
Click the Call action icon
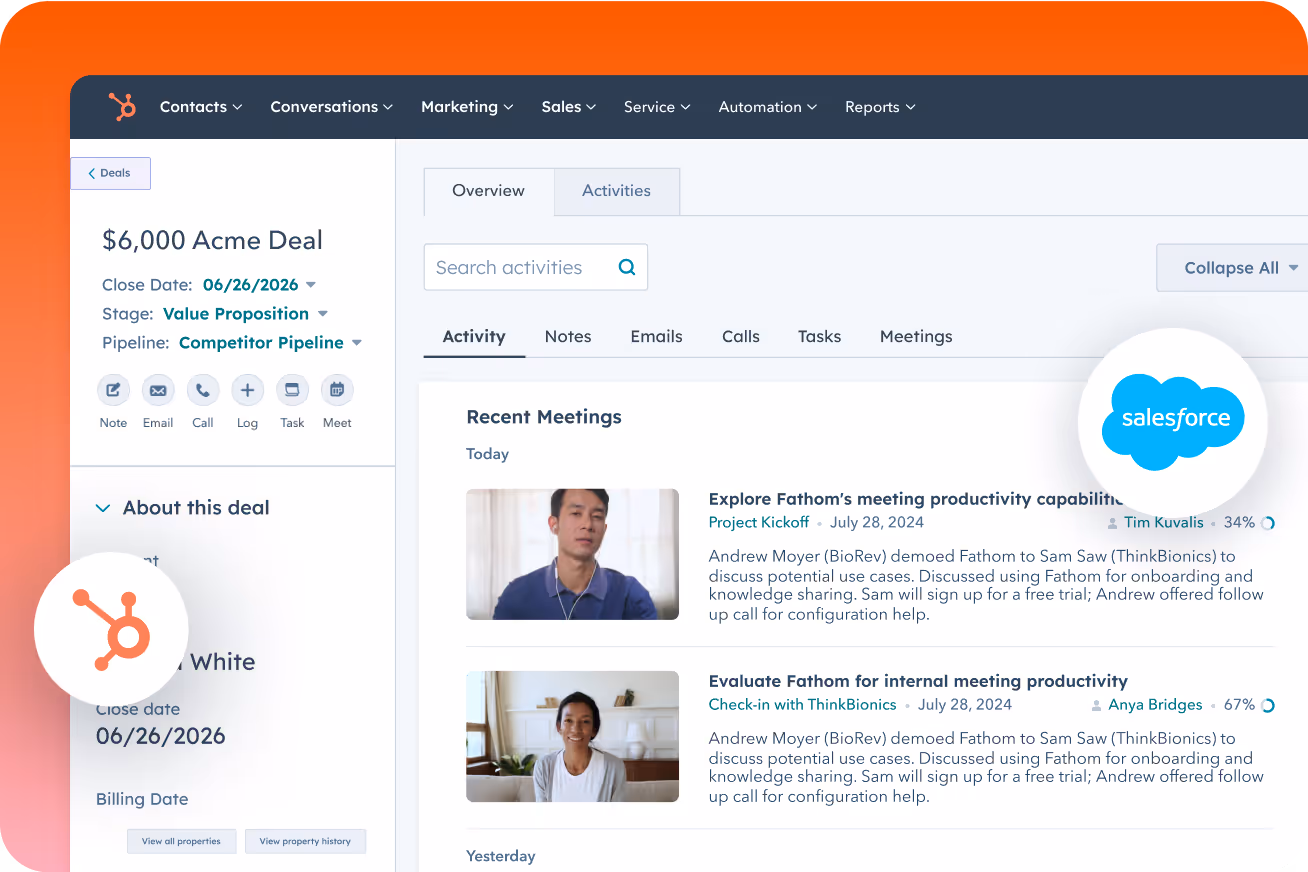203,390
